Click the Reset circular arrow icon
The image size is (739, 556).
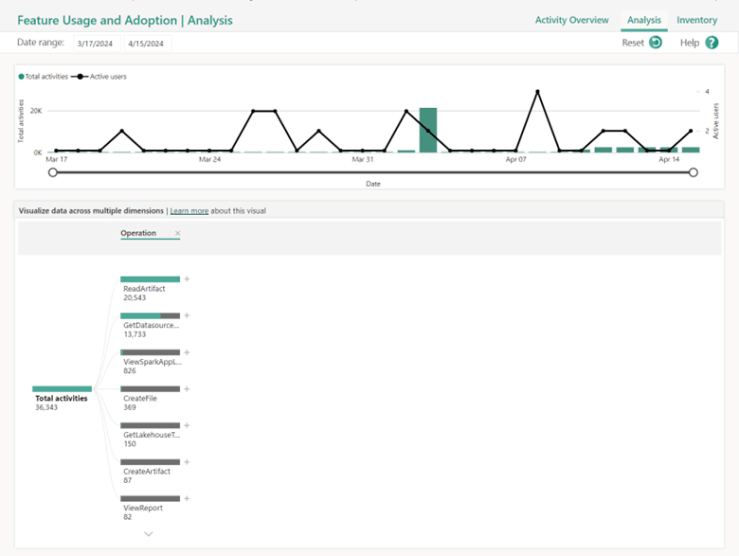(655, 43)
